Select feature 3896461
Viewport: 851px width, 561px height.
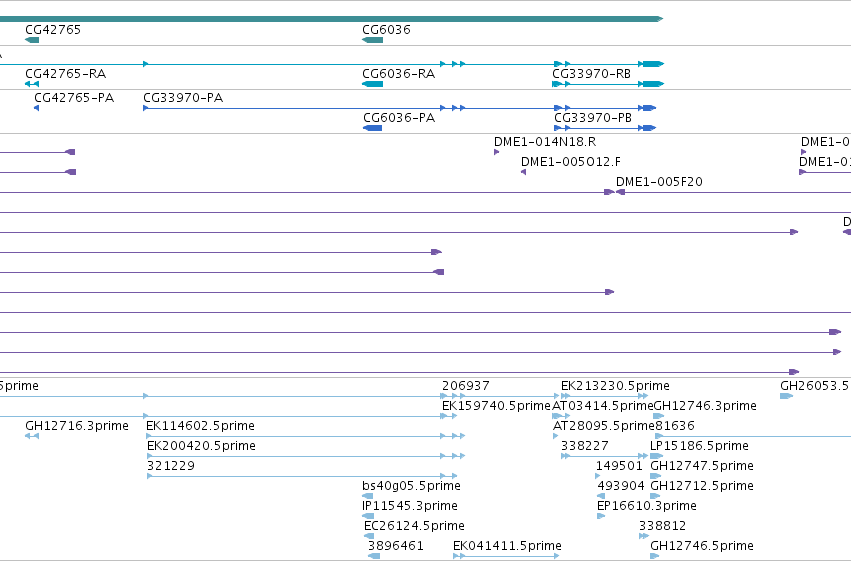395,546
